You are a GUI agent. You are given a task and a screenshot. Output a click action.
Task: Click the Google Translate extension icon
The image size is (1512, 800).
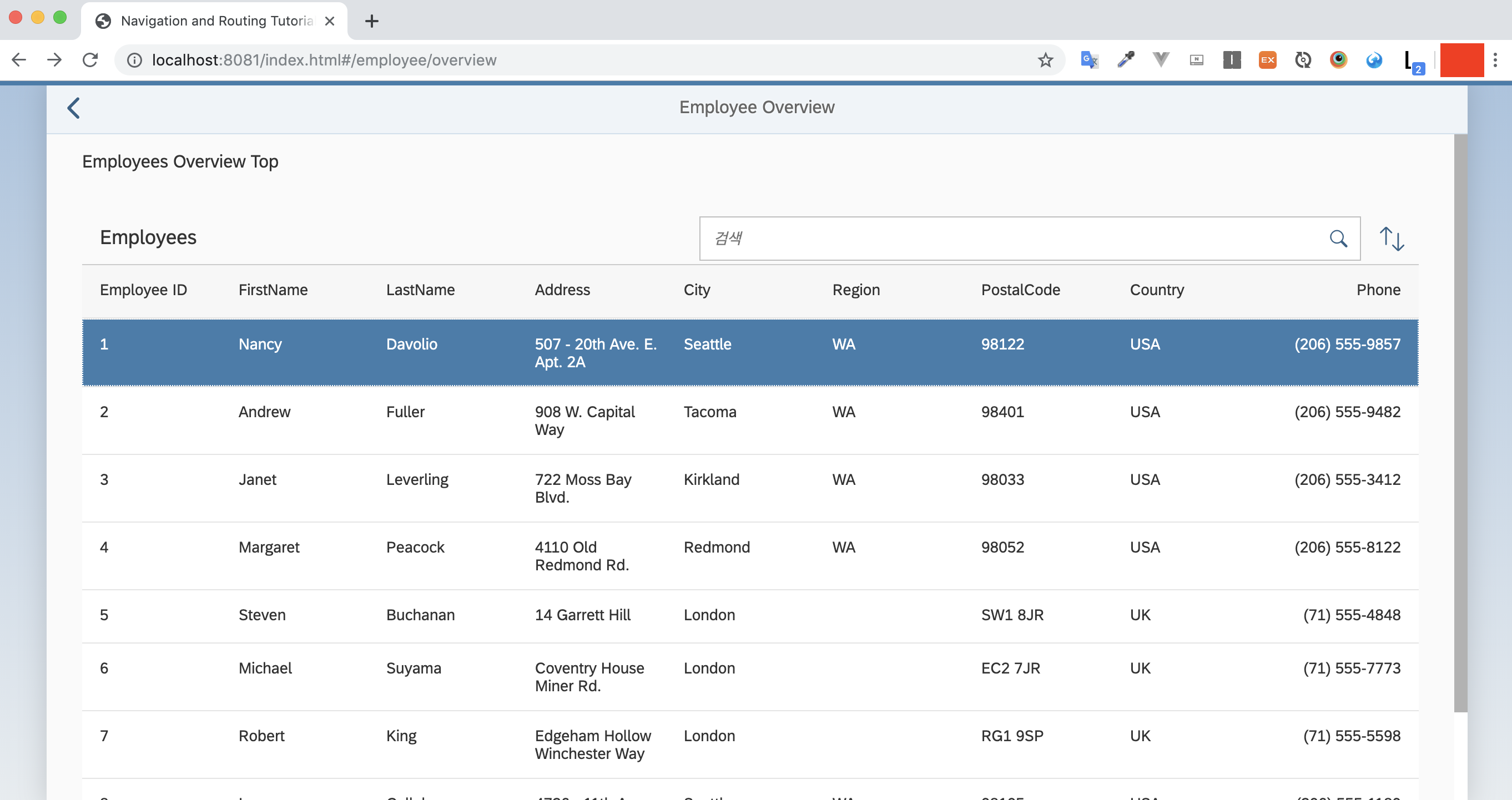1089,60
